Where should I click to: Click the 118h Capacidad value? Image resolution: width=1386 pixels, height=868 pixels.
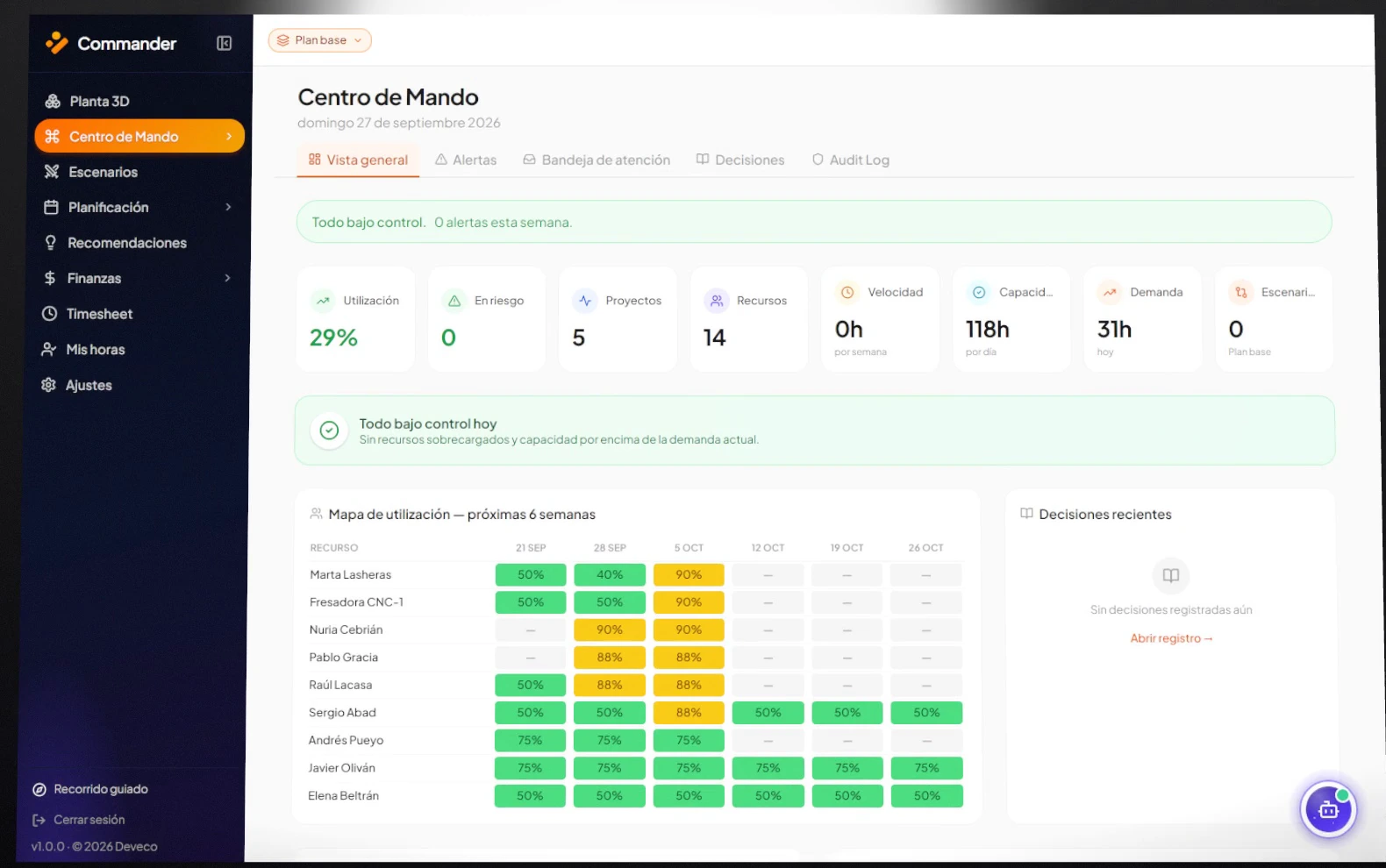pyautogui.click(x=988, y=330)
